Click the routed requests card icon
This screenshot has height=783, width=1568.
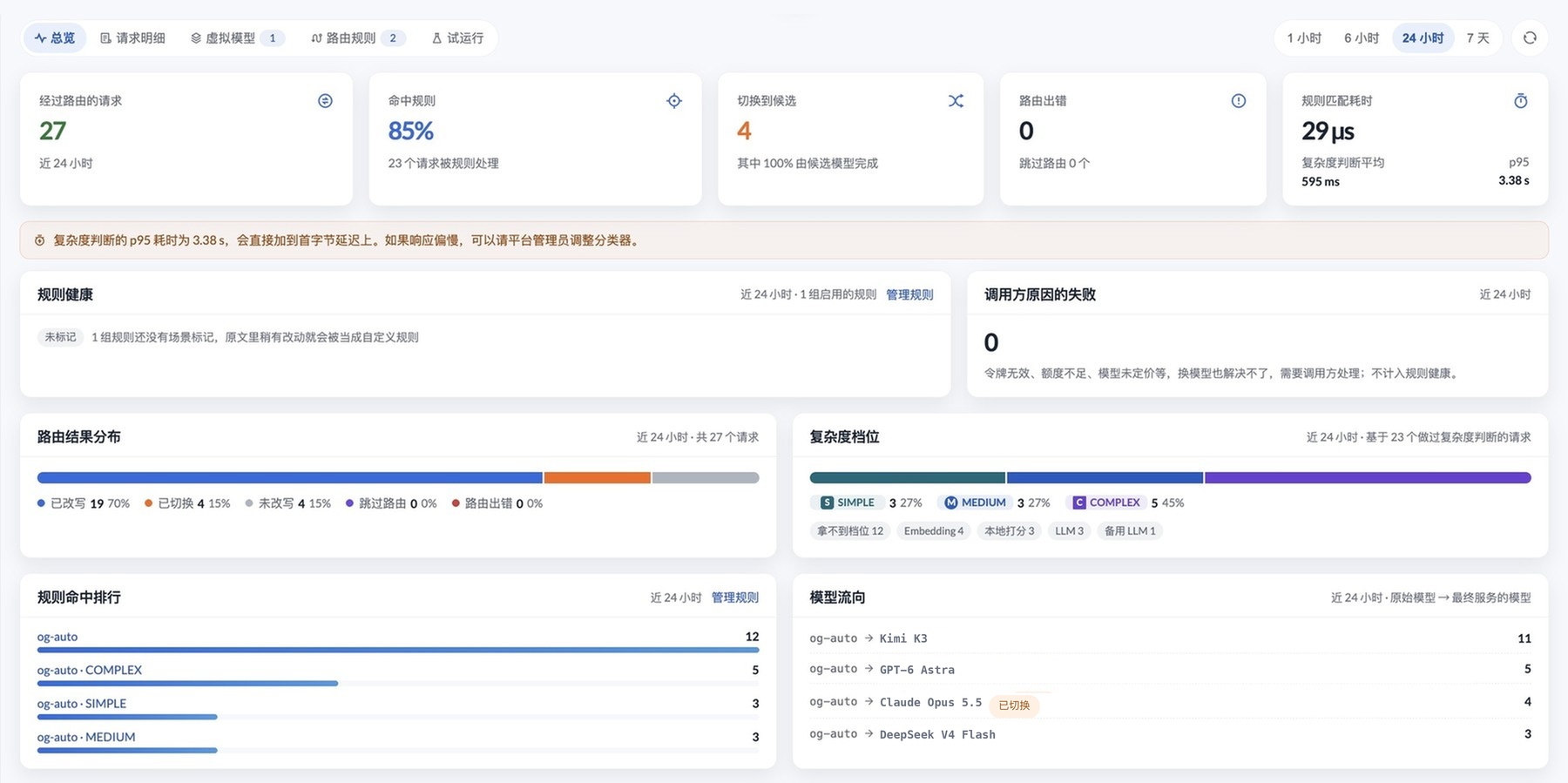coord(325,101)
